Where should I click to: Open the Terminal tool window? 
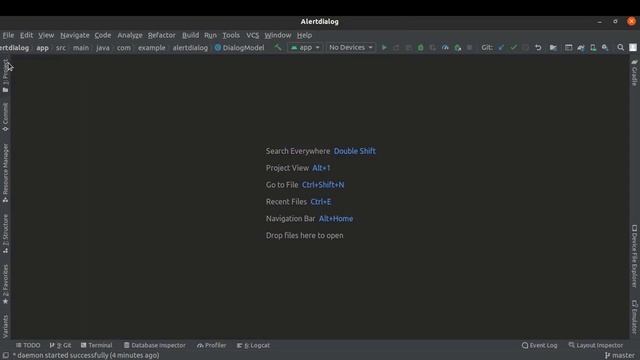coord(96,345)
